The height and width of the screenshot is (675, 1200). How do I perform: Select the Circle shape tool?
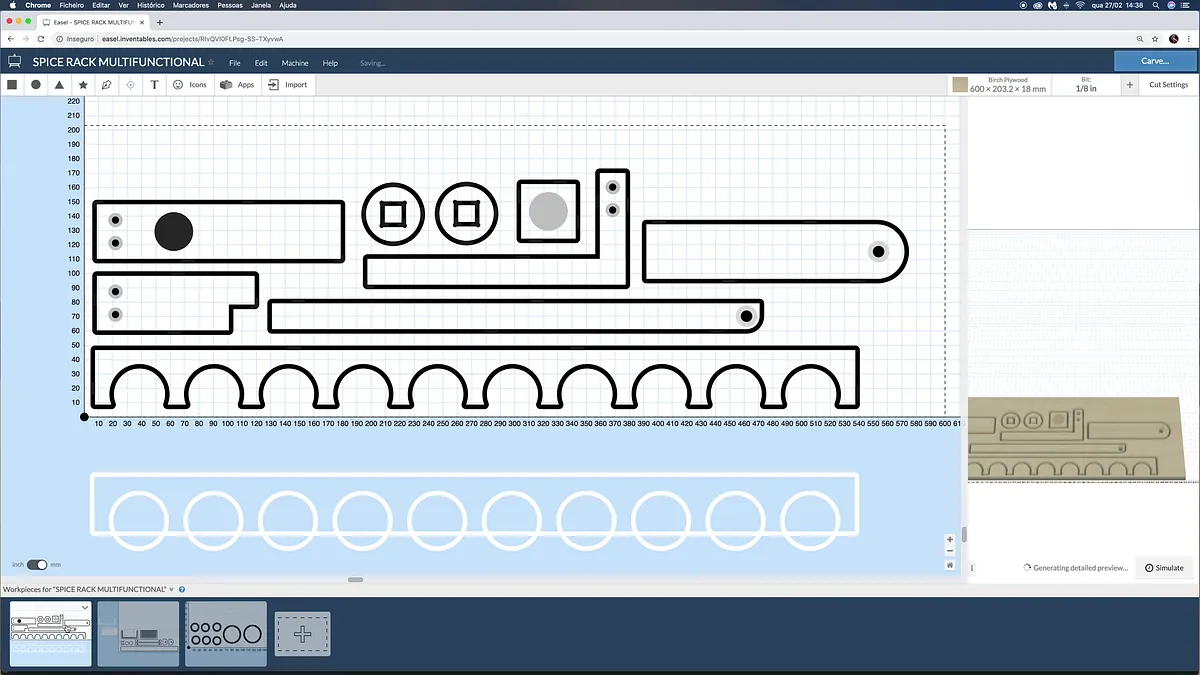click(x=36, y=85)
